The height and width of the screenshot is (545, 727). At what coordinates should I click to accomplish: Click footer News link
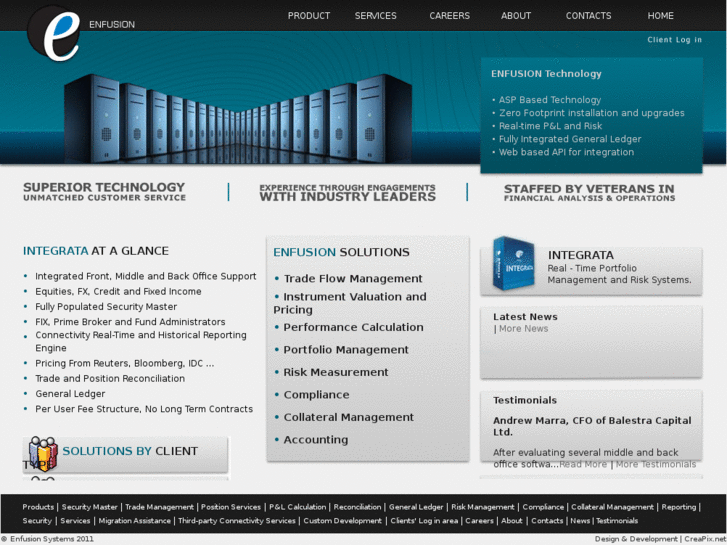(580, 521)
